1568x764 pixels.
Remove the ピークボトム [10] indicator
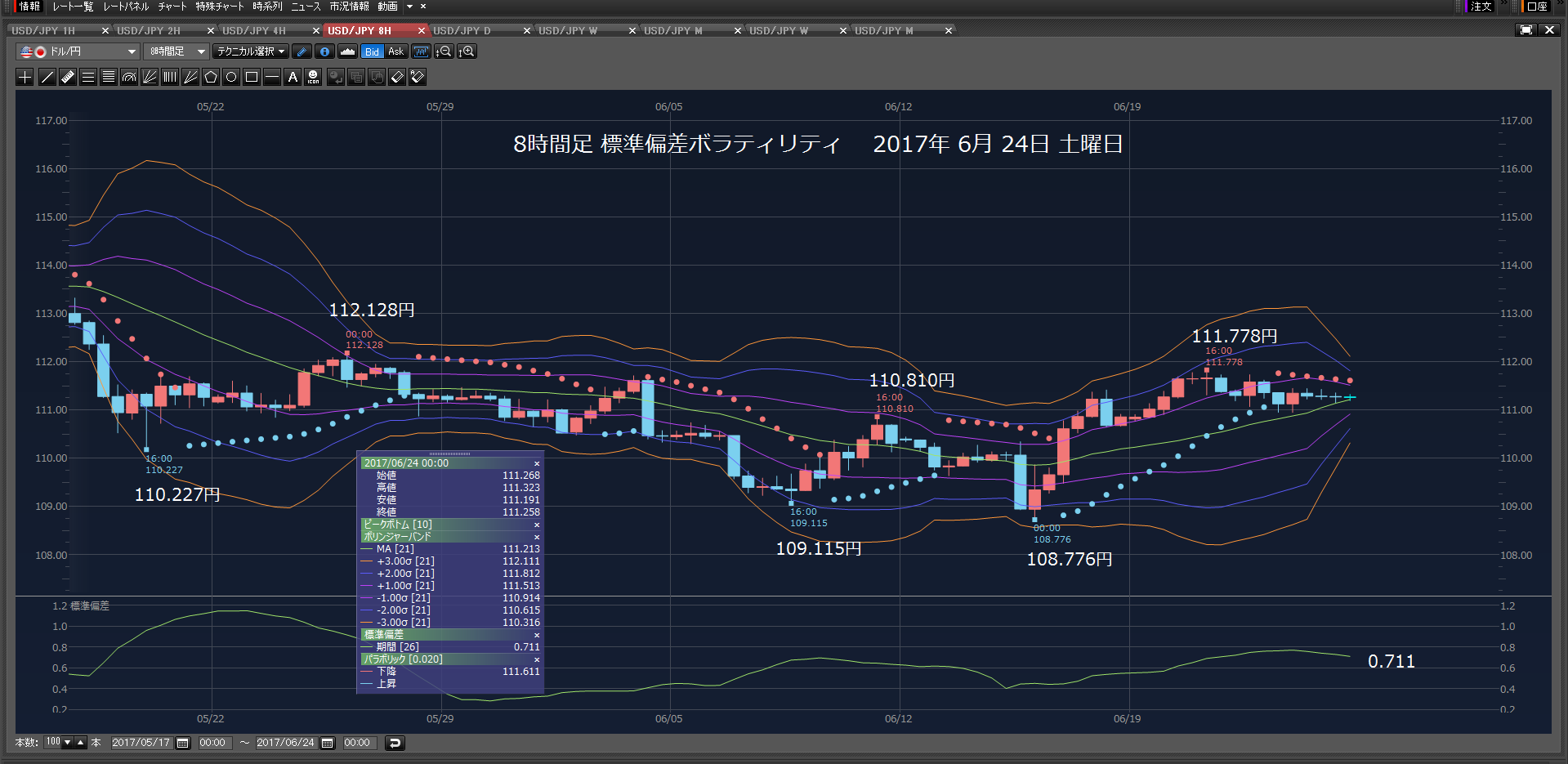537,525
